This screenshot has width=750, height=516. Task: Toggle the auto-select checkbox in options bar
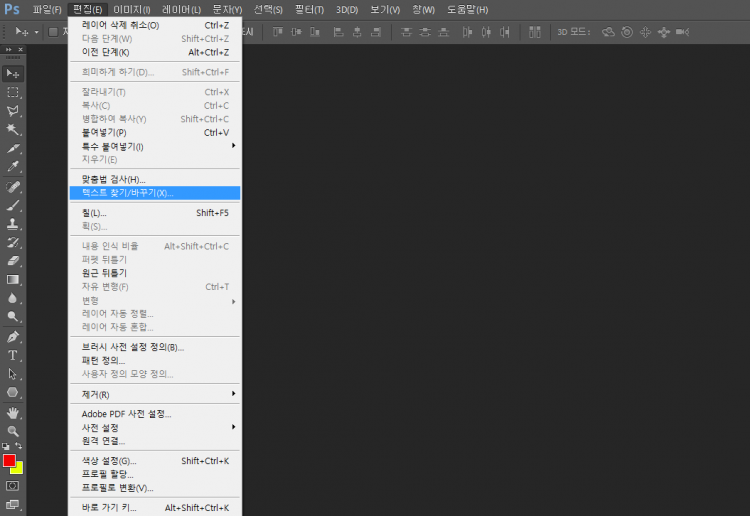(53, 32)
